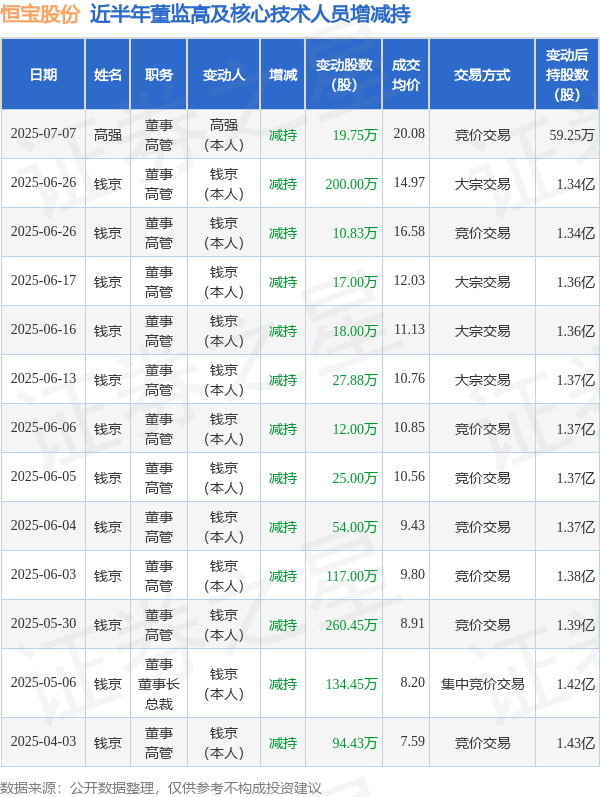This screenshot has height=797, width=600.
Task: Select the 增减 column header
Action: tap(283, 75)
